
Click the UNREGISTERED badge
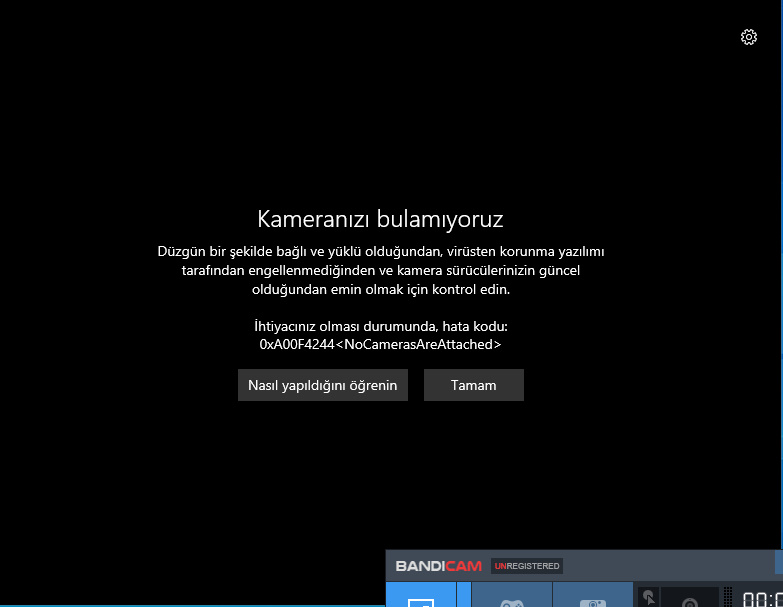click(x=527, y=566)
